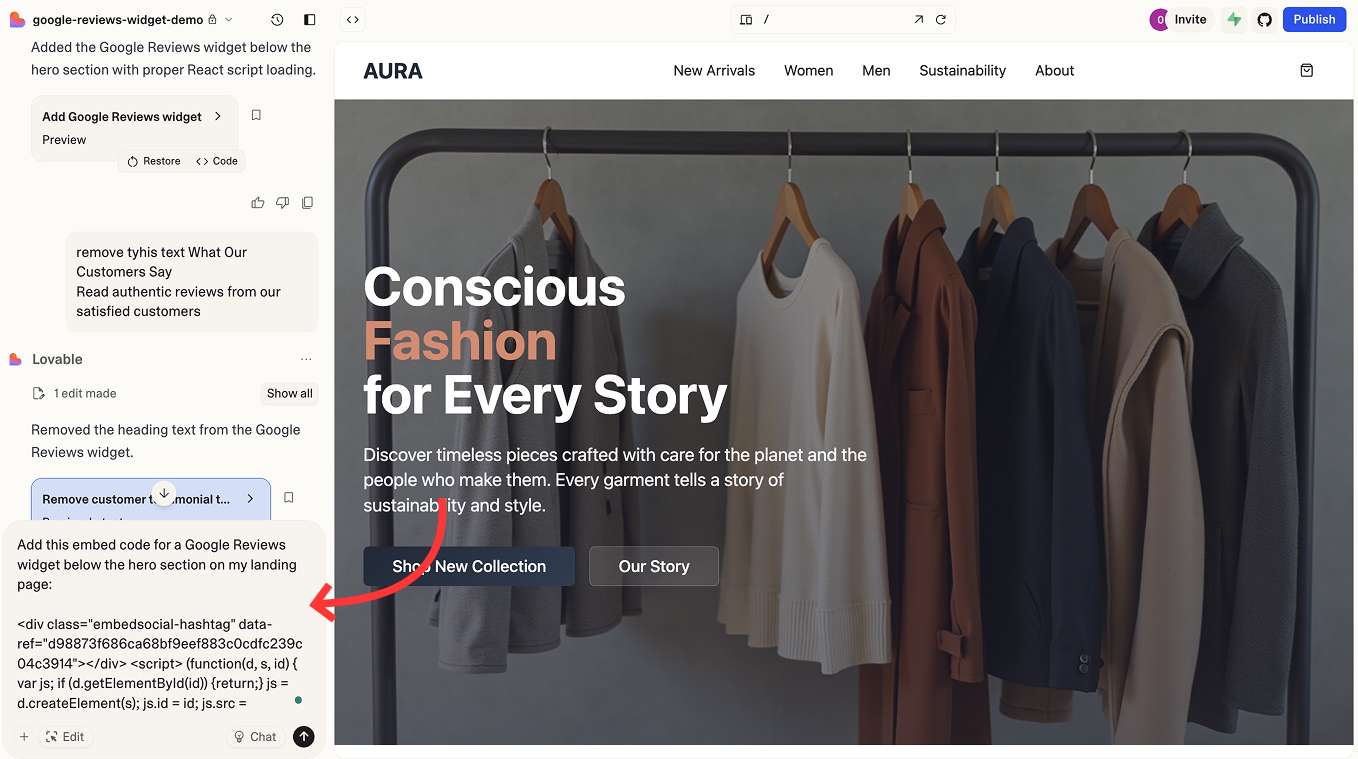Refresh the live preview

coord(940,18)
